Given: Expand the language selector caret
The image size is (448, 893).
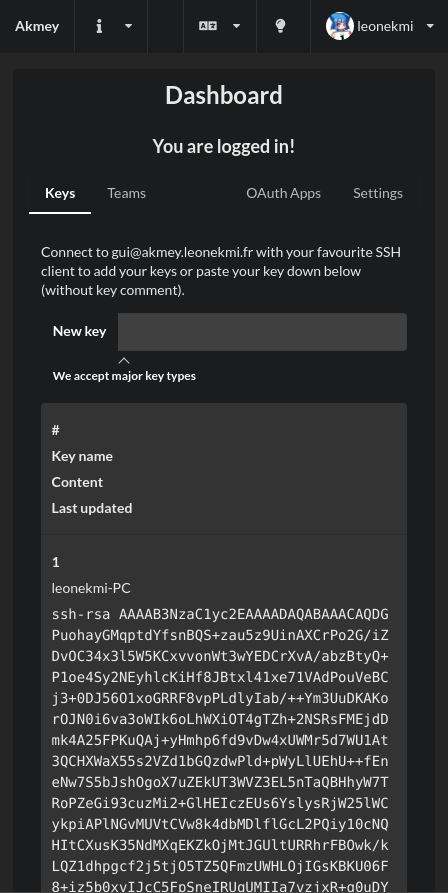Looking at the screenshot, I should [237, 26].
